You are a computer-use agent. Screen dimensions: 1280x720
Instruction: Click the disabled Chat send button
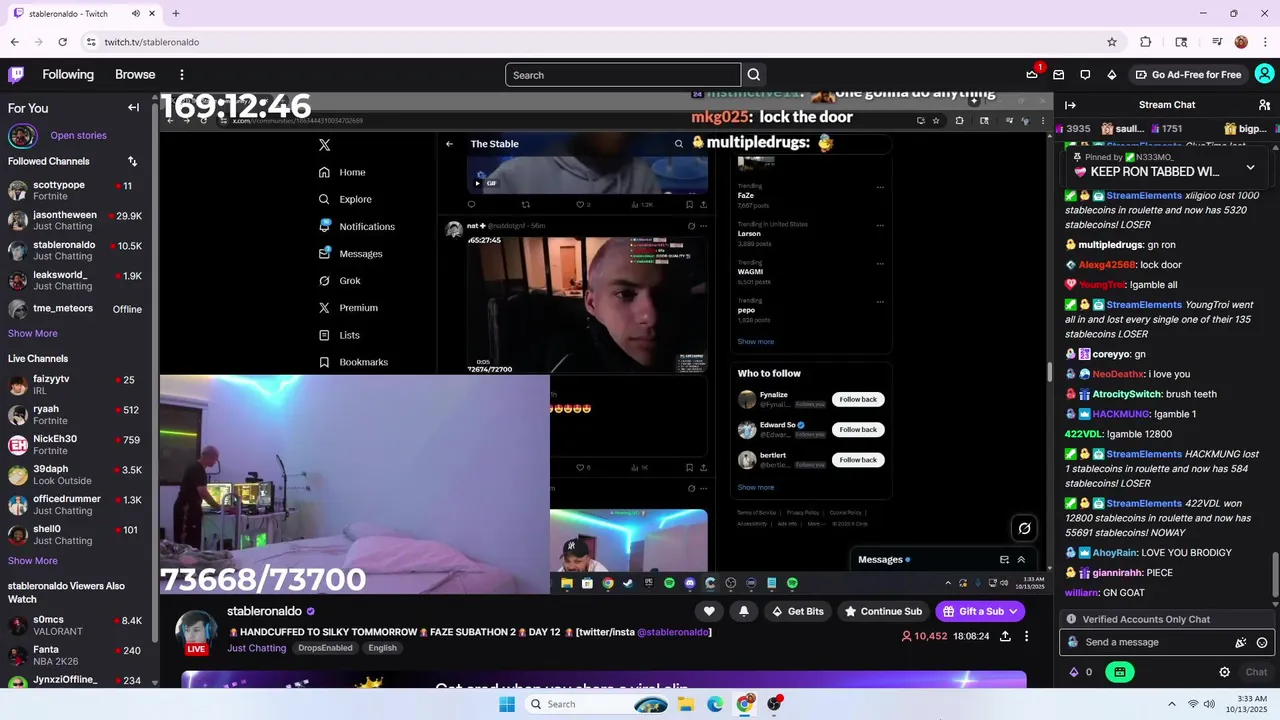point(1256,672)
